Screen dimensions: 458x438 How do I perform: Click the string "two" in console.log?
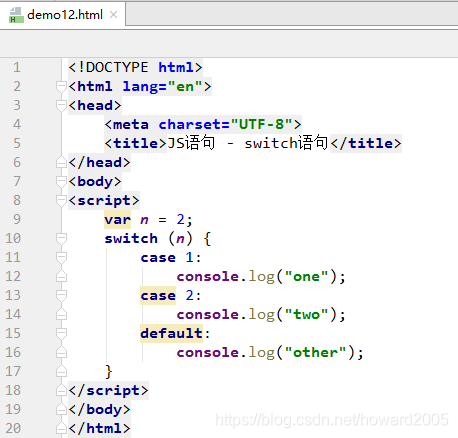pyautogui.click(x=307, y=315)
